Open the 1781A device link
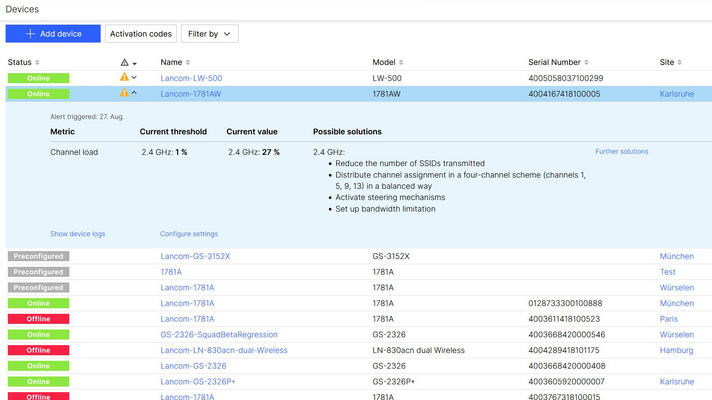This screenshot has height=400, width=712. (x=171, y=272)
